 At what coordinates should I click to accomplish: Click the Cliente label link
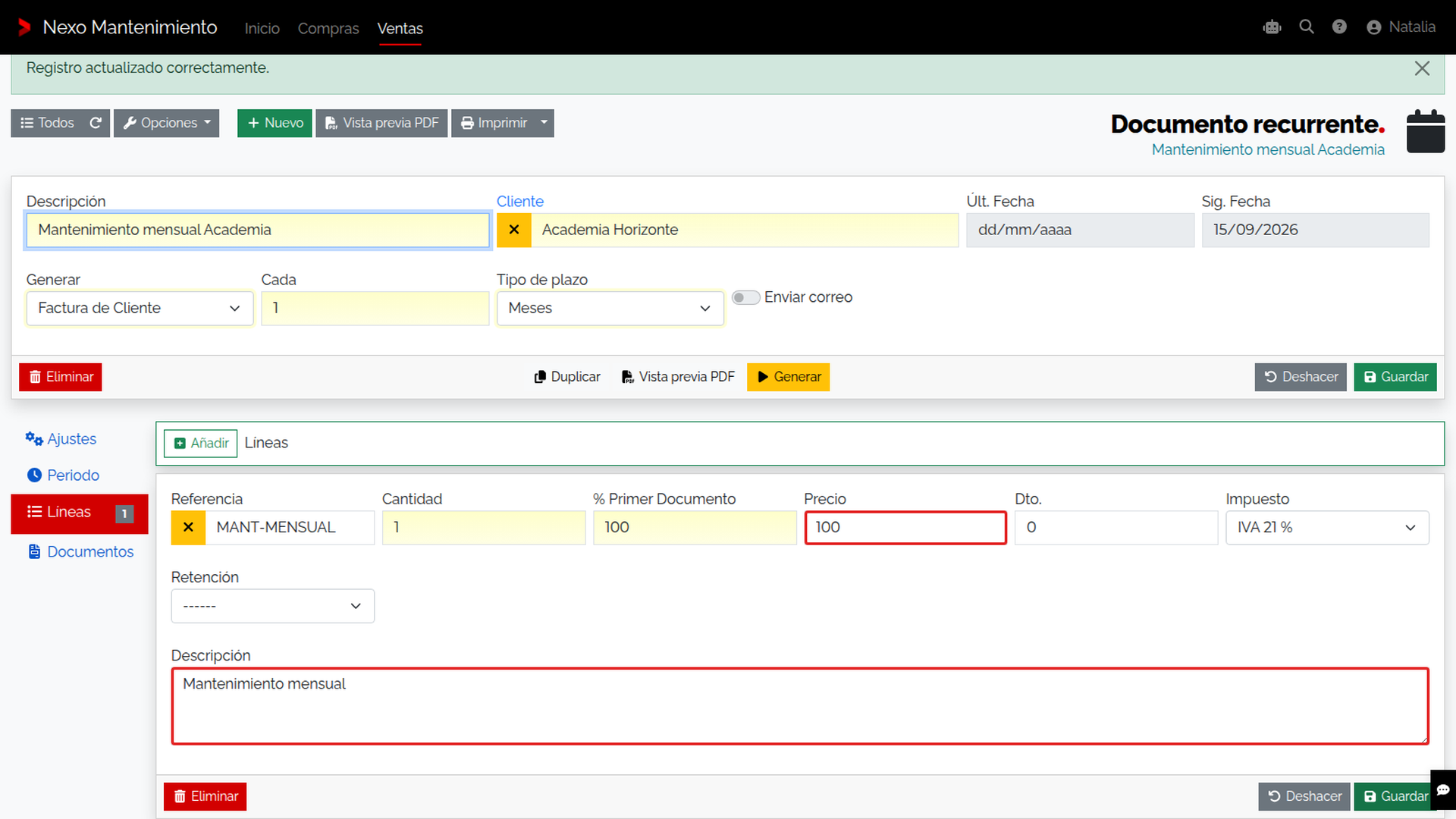(520, 202)
